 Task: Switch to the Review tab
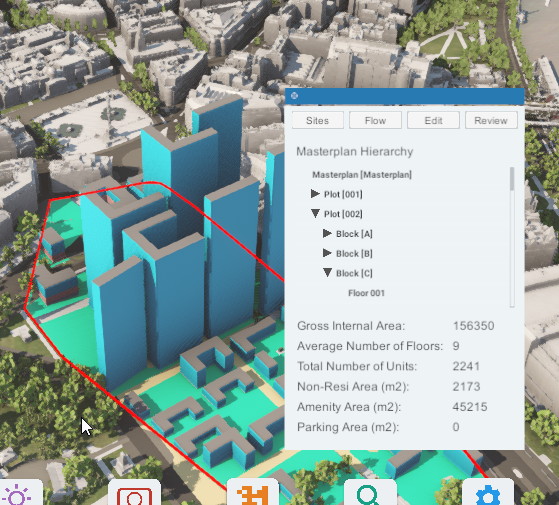[x=491, y=120]
